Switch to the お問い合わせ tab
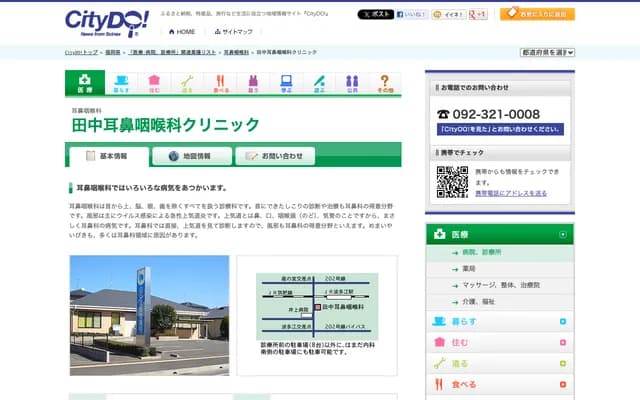This screenshot has height=400, width=640. (x=275, y=156)
